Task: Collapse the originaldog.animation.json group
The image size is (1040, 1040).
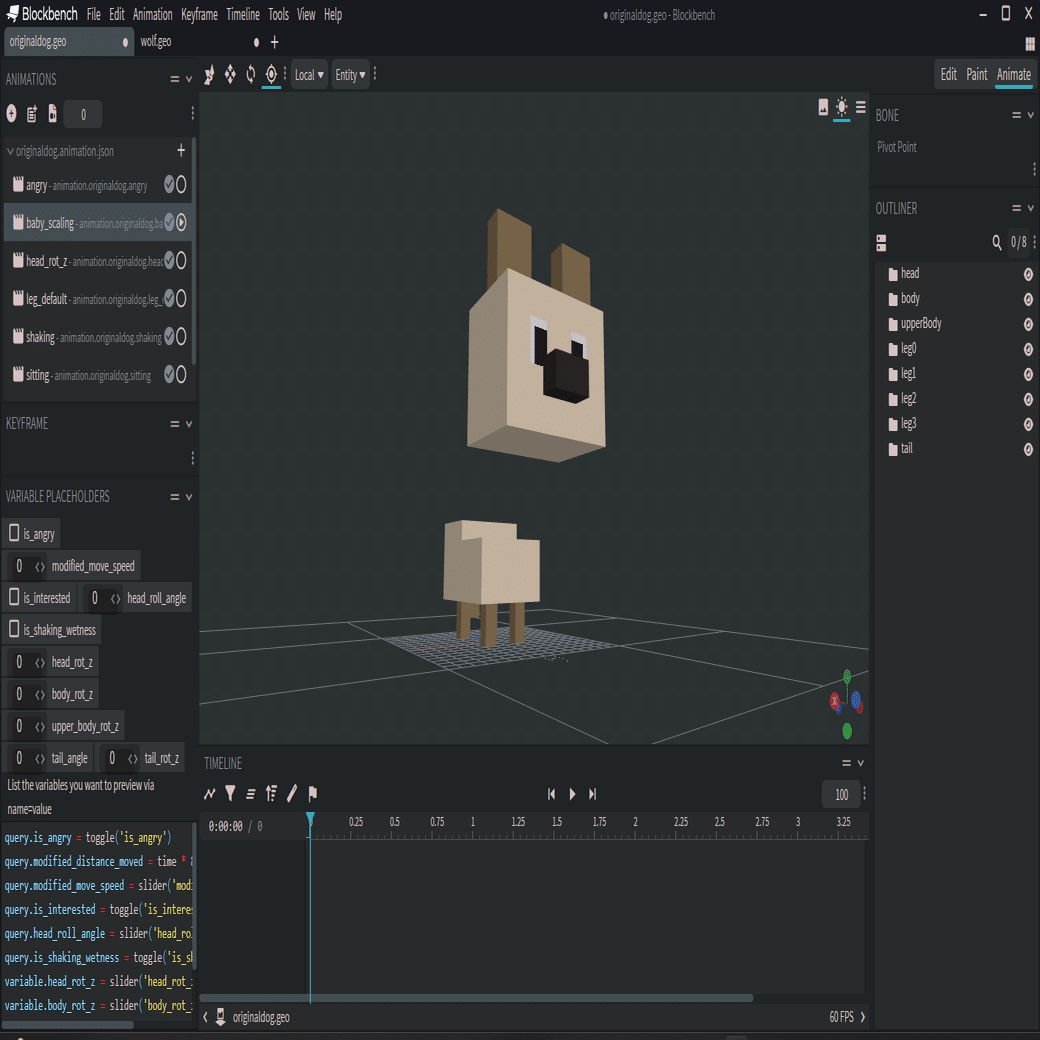Action: pos(10,152)
